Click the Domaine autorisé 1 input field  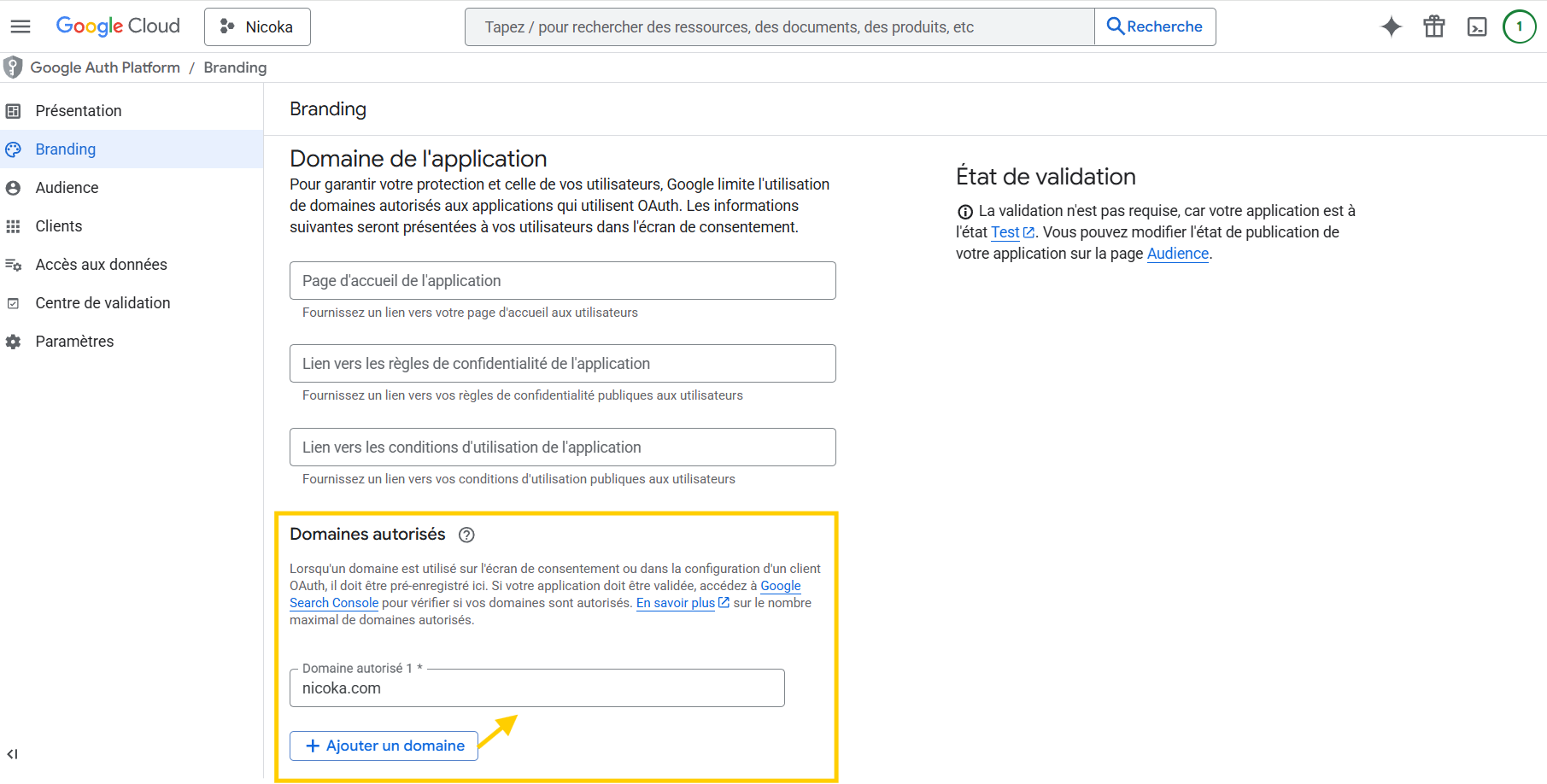point(536,688)
